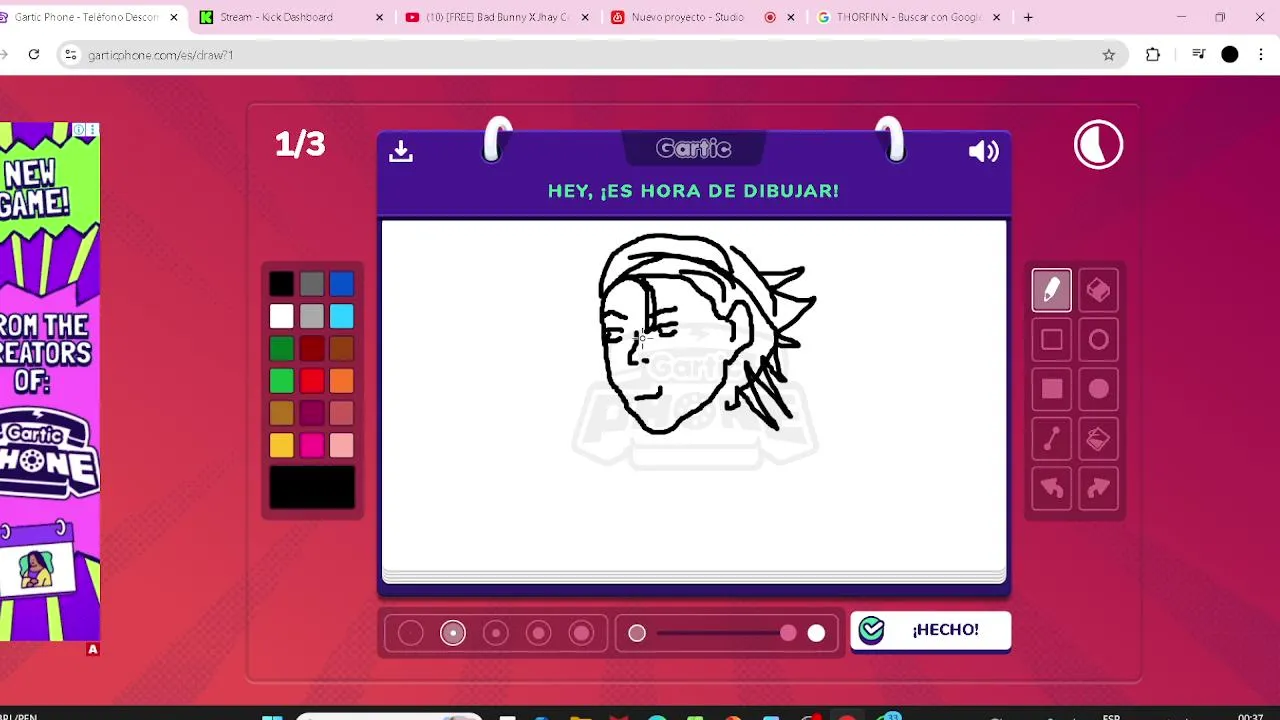Pick the white color swatch
Image resolution: width=1280 pixels, height=720 pixels.
click(x=281, y=317)
